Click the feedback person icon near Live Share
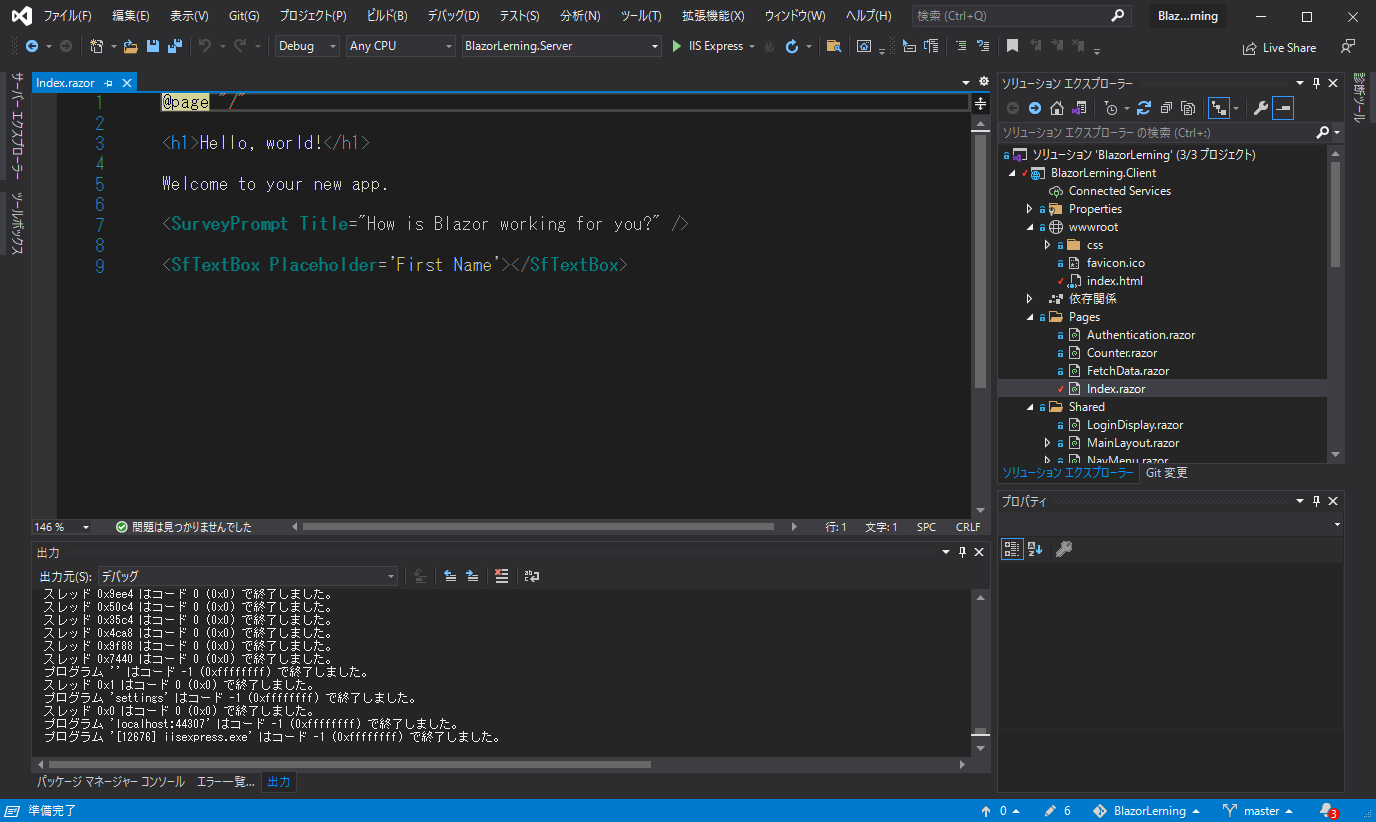Viewport: 1376px width, 822px height. click(x=1348, y=46)
